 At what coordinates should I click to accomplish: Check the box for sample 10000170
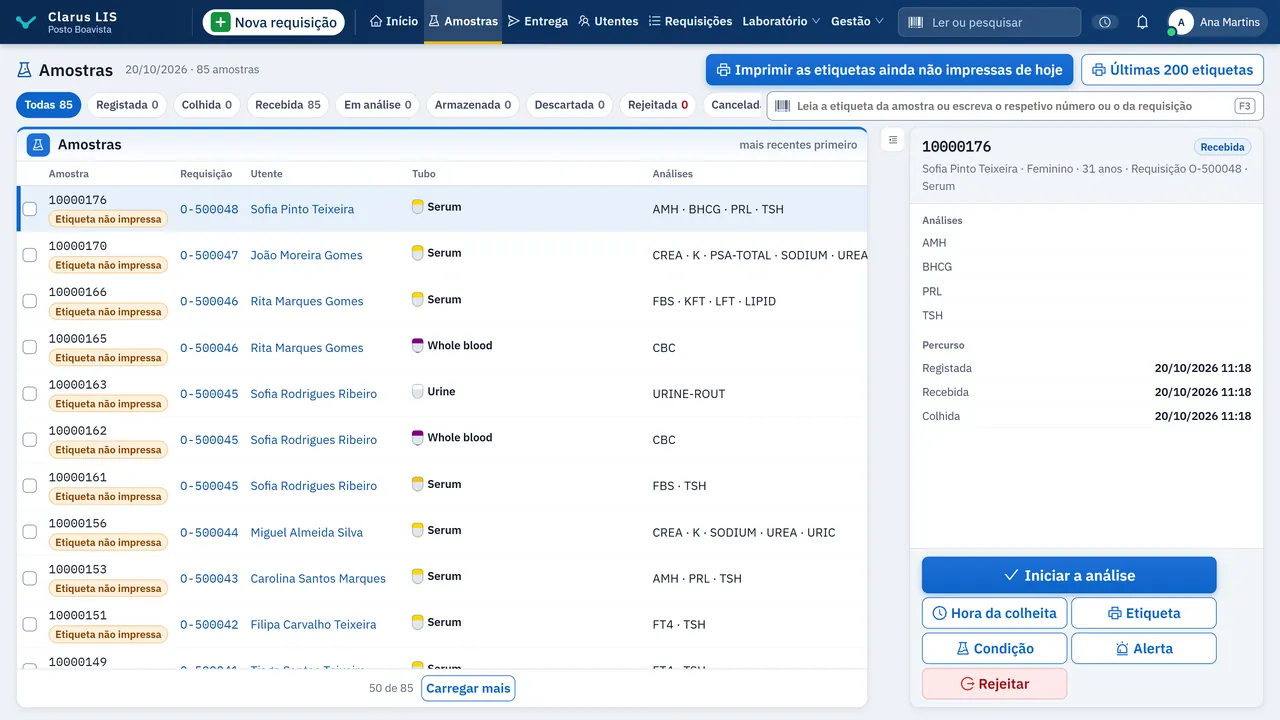tap(30, 255)
